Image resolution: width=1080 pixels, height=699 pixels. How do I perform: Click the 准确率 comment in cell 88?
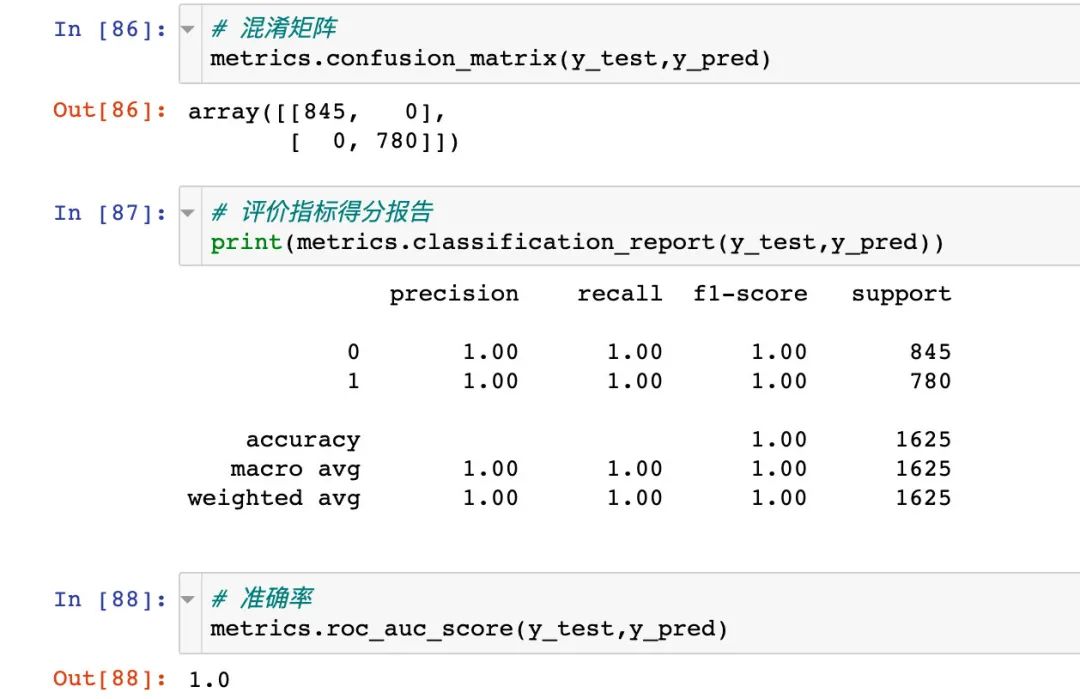coord(262,598)
